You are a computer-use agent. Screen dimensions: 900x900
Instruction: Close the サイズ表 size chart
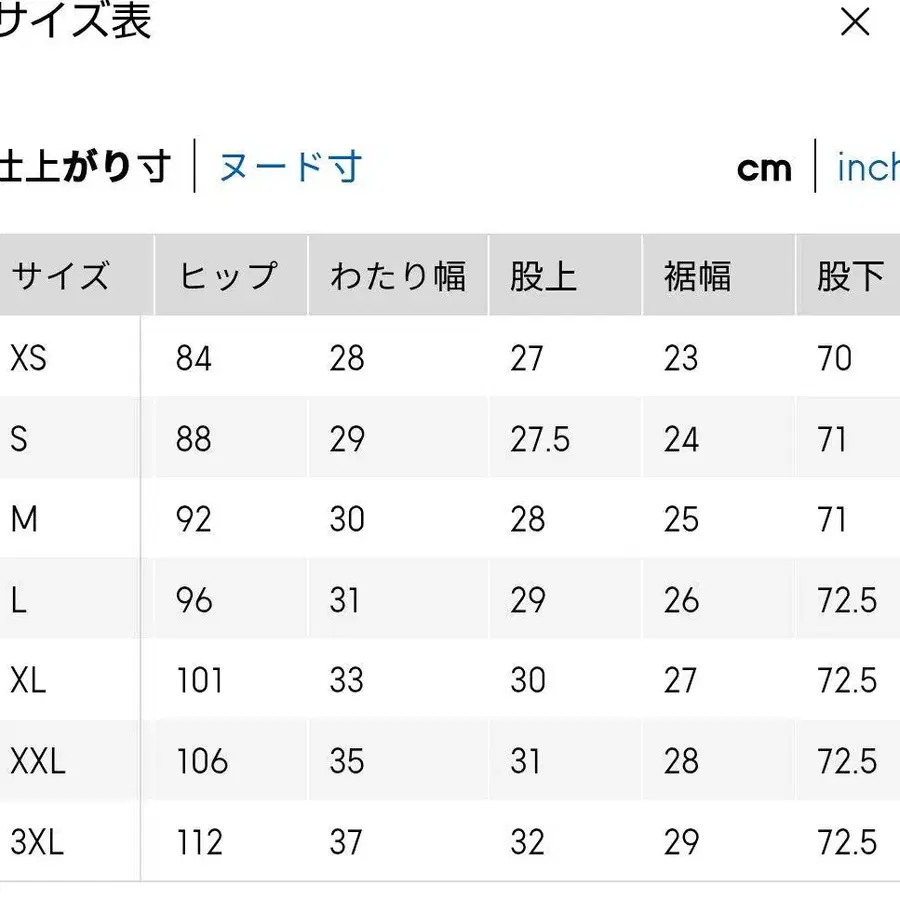[856, 22]
